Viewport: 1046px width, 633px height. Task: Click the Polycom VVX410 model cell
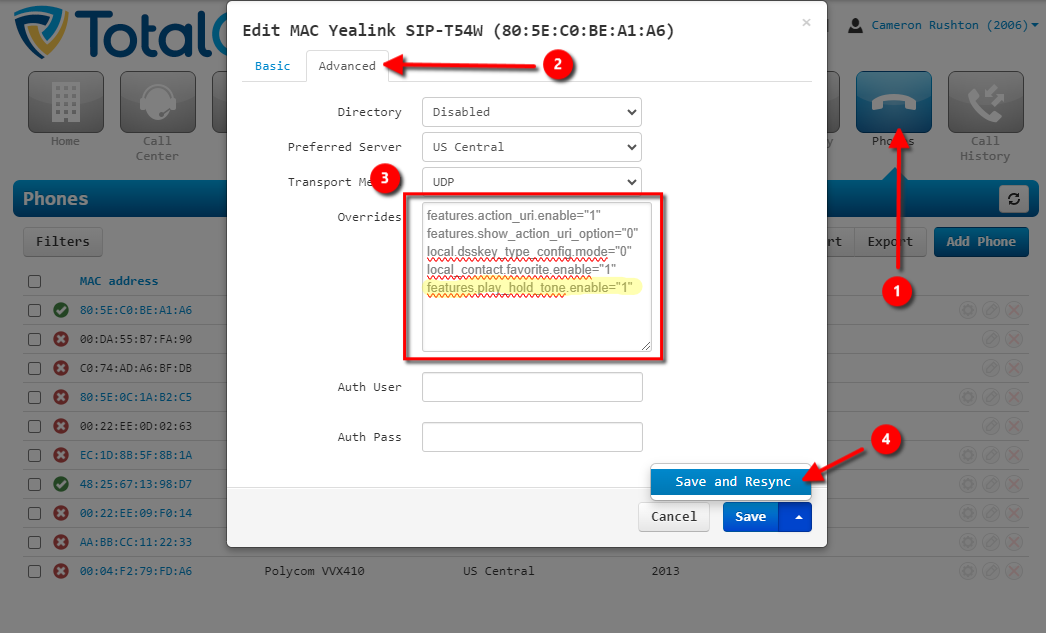314,572
